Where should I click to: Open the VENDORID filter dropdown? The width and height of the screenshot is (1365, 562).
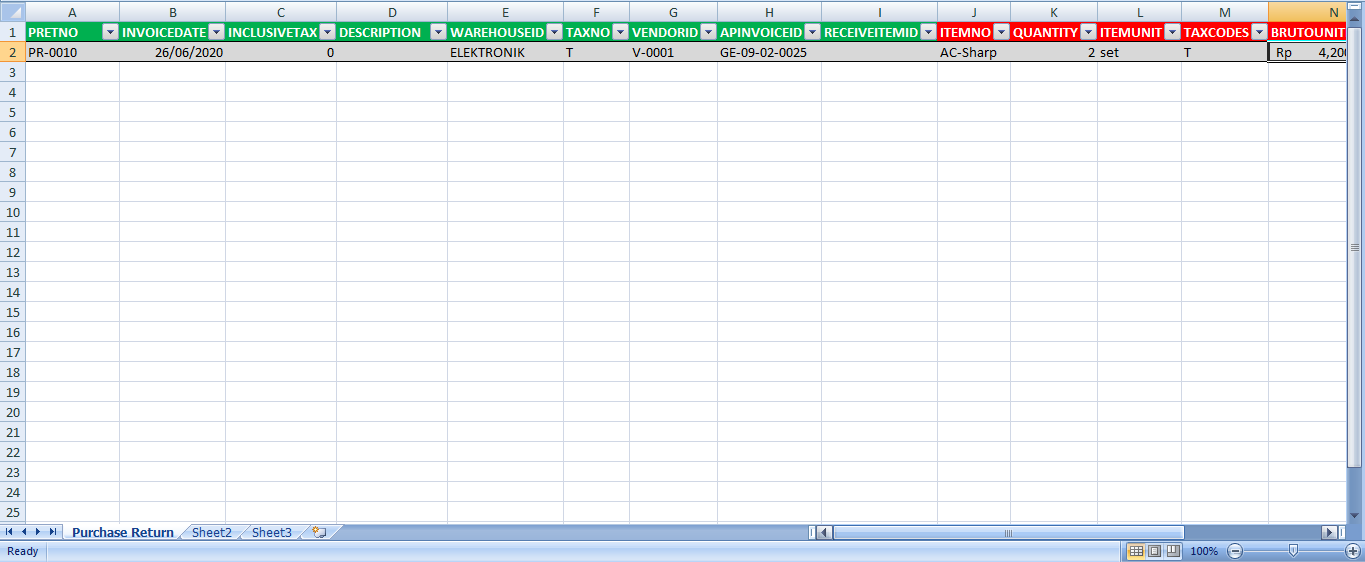(x=708, y=32)
